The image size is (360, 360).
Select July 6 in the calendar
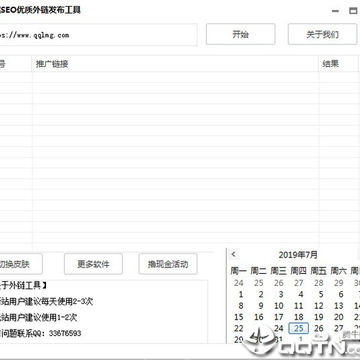[x=341, y=295]
